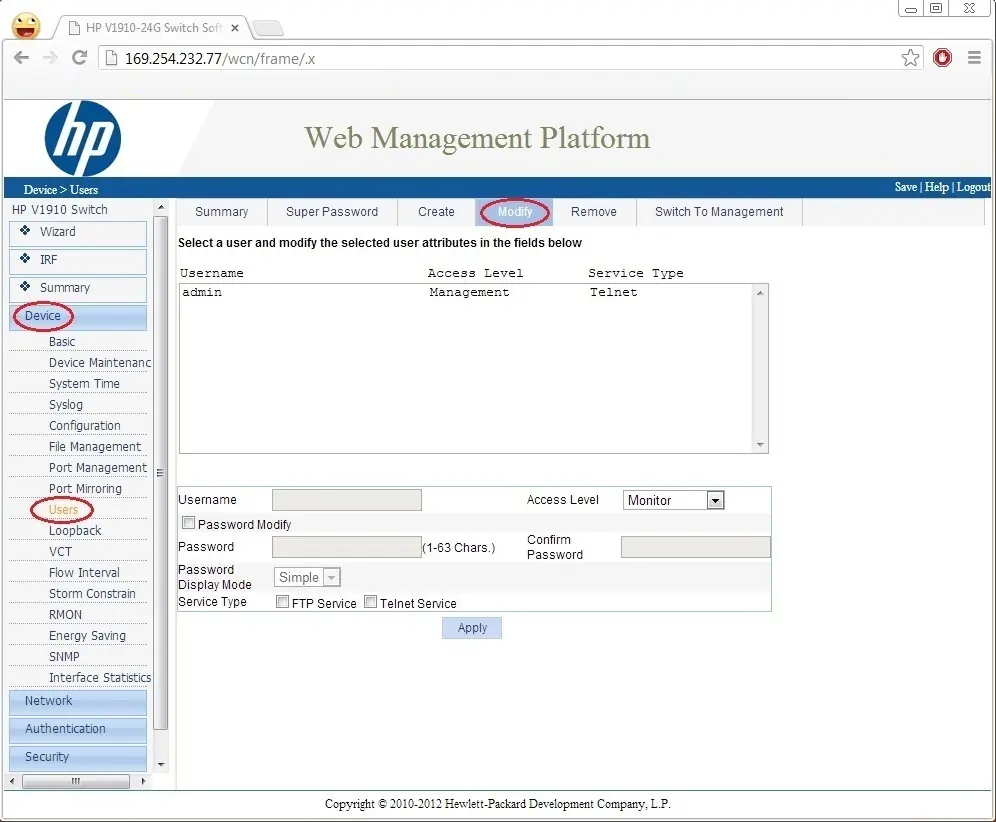Open the browser hamburger menu

click(974, 58)
